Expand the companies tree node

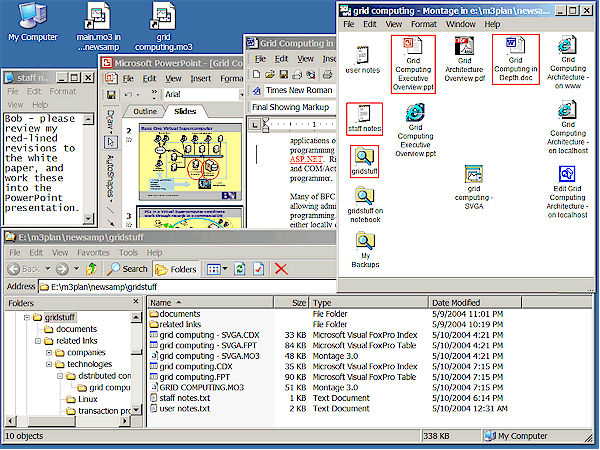[49, 352]
